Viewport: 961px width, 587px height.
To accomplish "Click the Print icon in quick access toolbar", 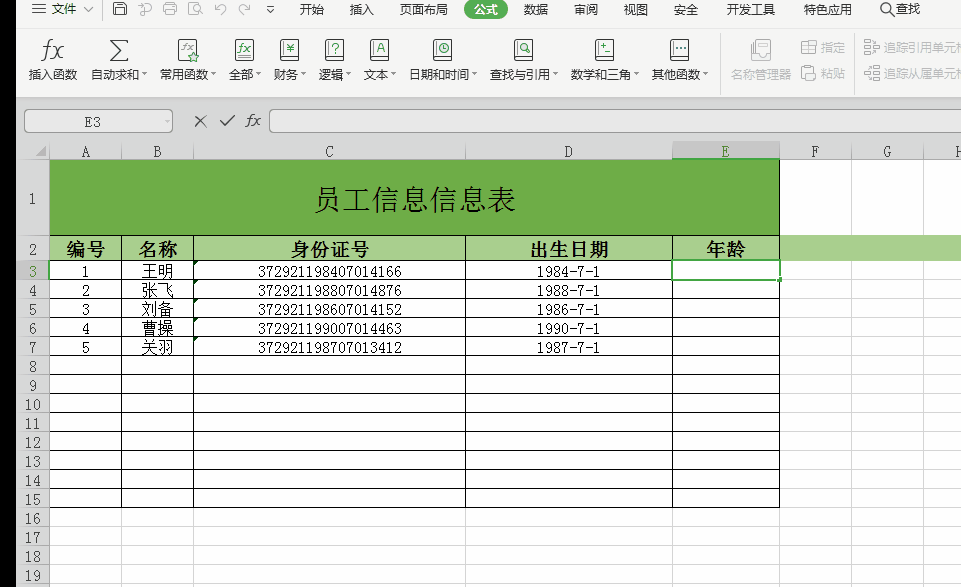I will (x=170, y=9).
